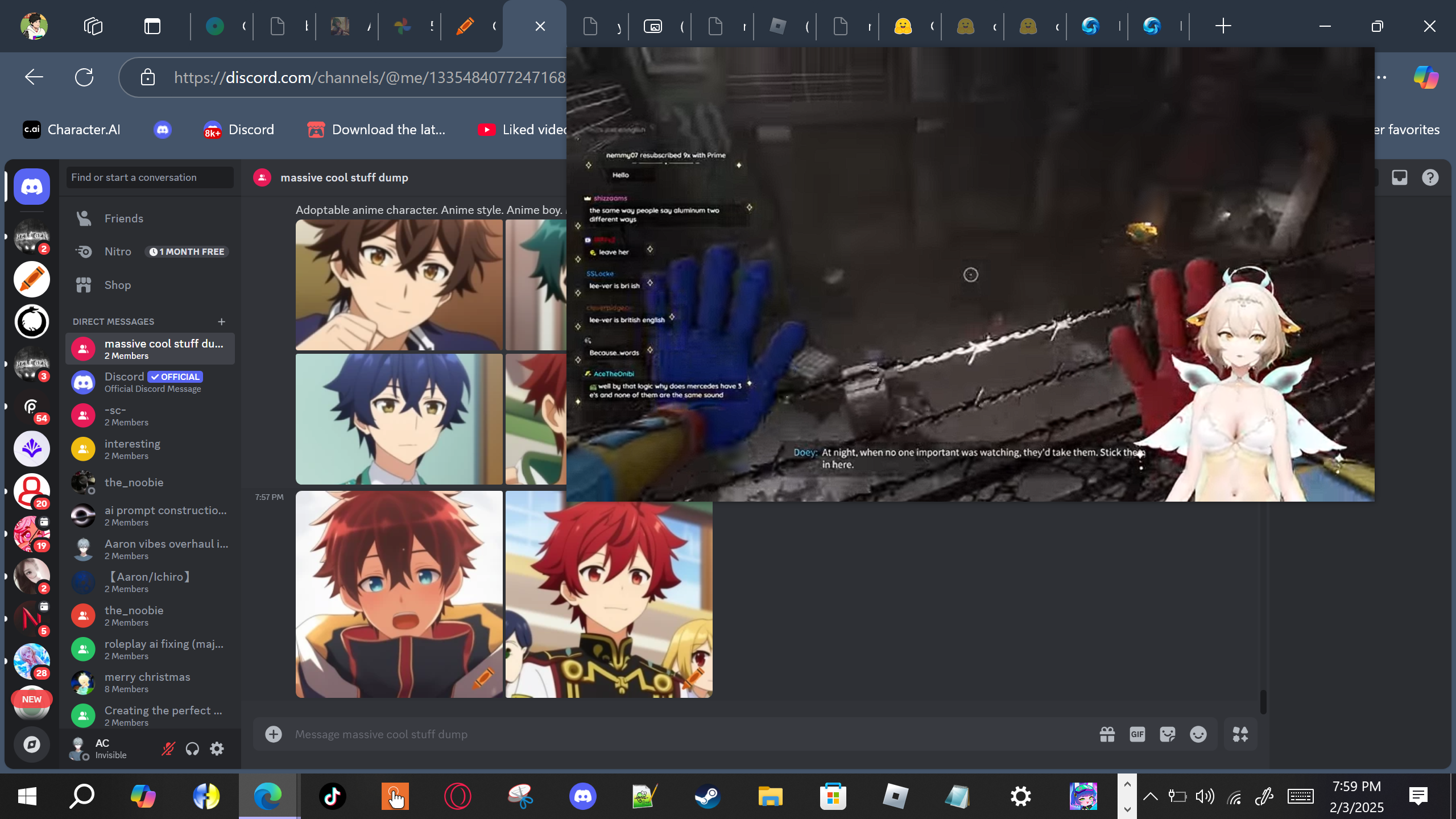This screenshot has height=819, width=1456.
Task: Open the Aaron/Ichiro group DM
Action: (x=150, y=582)
